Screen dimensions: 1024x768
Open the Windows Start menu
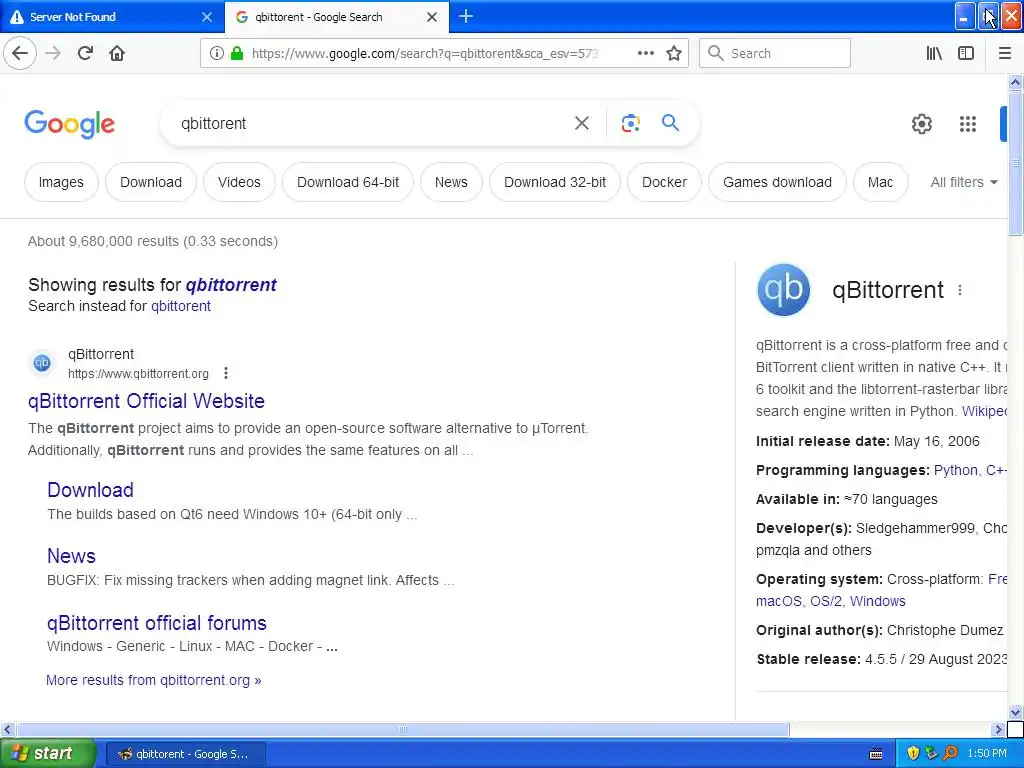48,753
